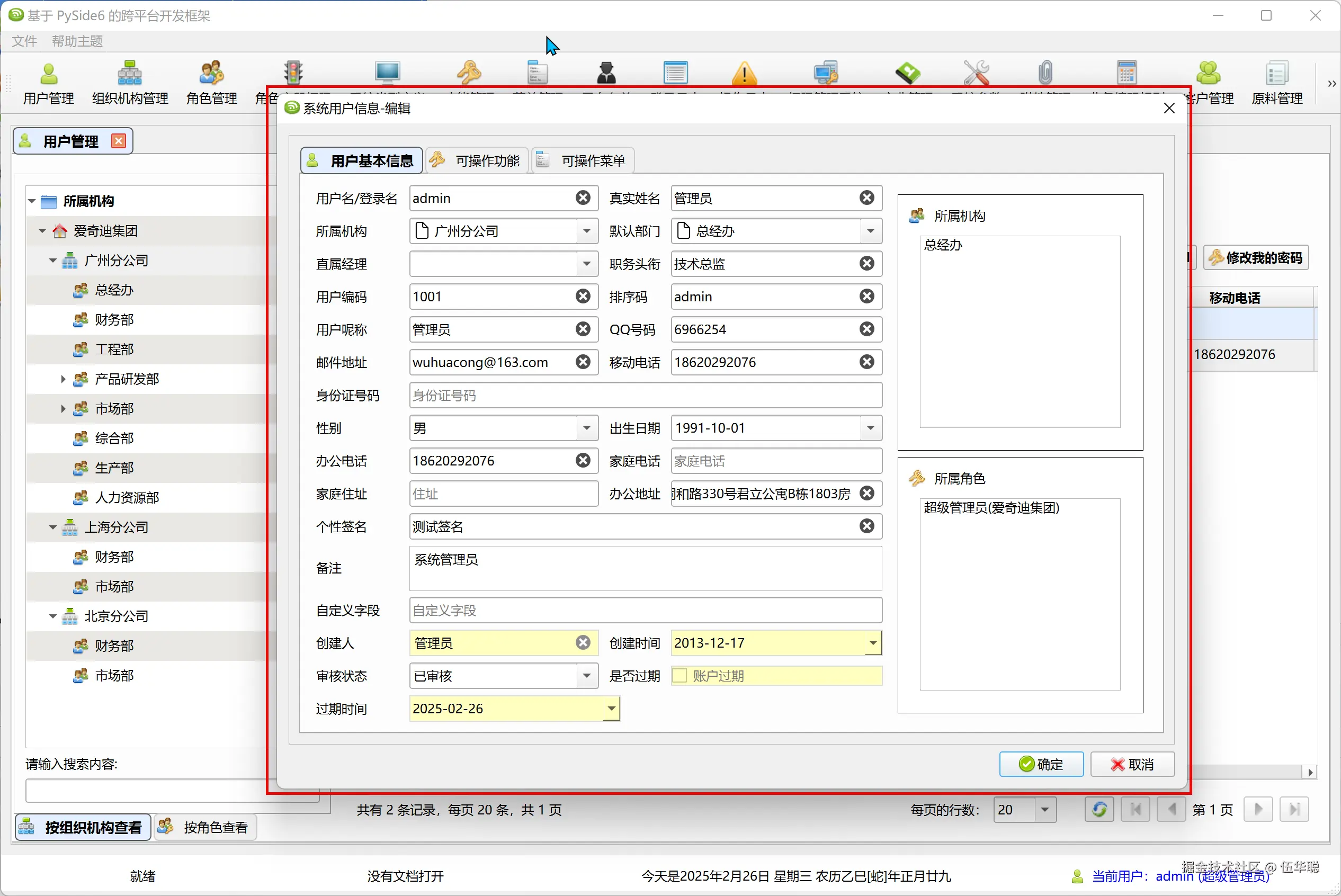Clear the 个性签名 field using its X icon
Viewport: 1341px width, 896px height.
[x=867, y=526]
